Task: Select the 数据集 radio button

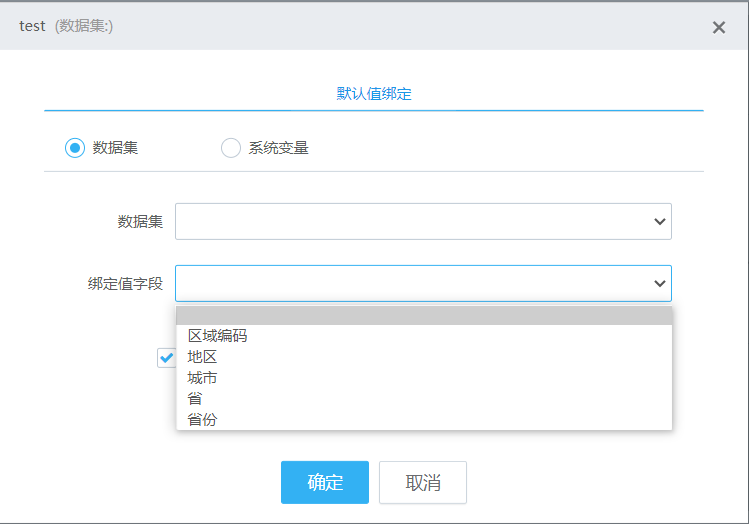Action: tap(75, 148)
